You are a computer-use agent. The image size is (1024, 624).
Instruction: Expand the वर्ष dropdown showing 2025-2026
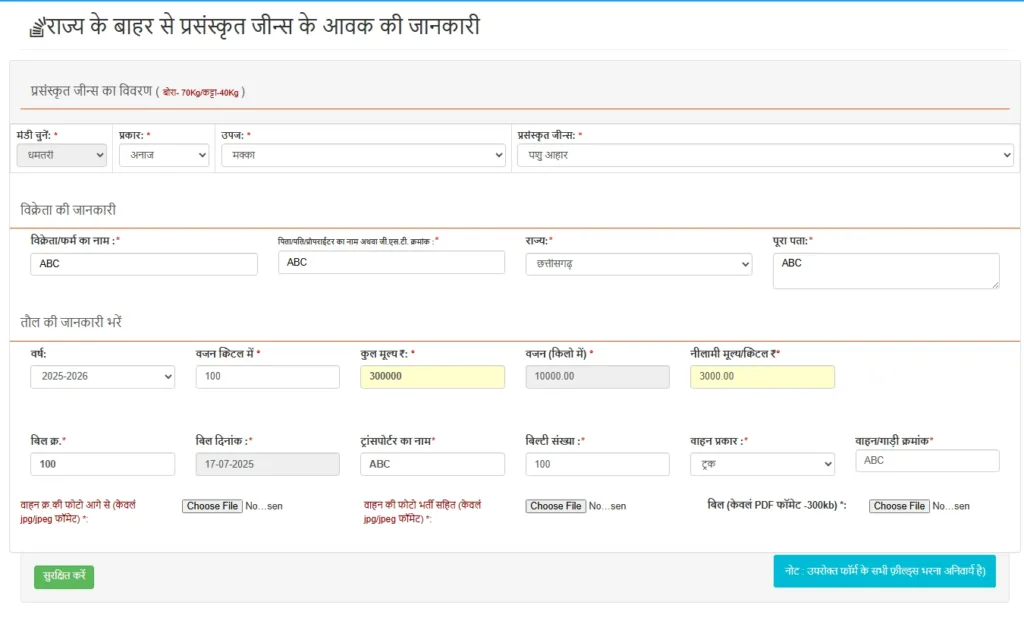pos(102,377)
